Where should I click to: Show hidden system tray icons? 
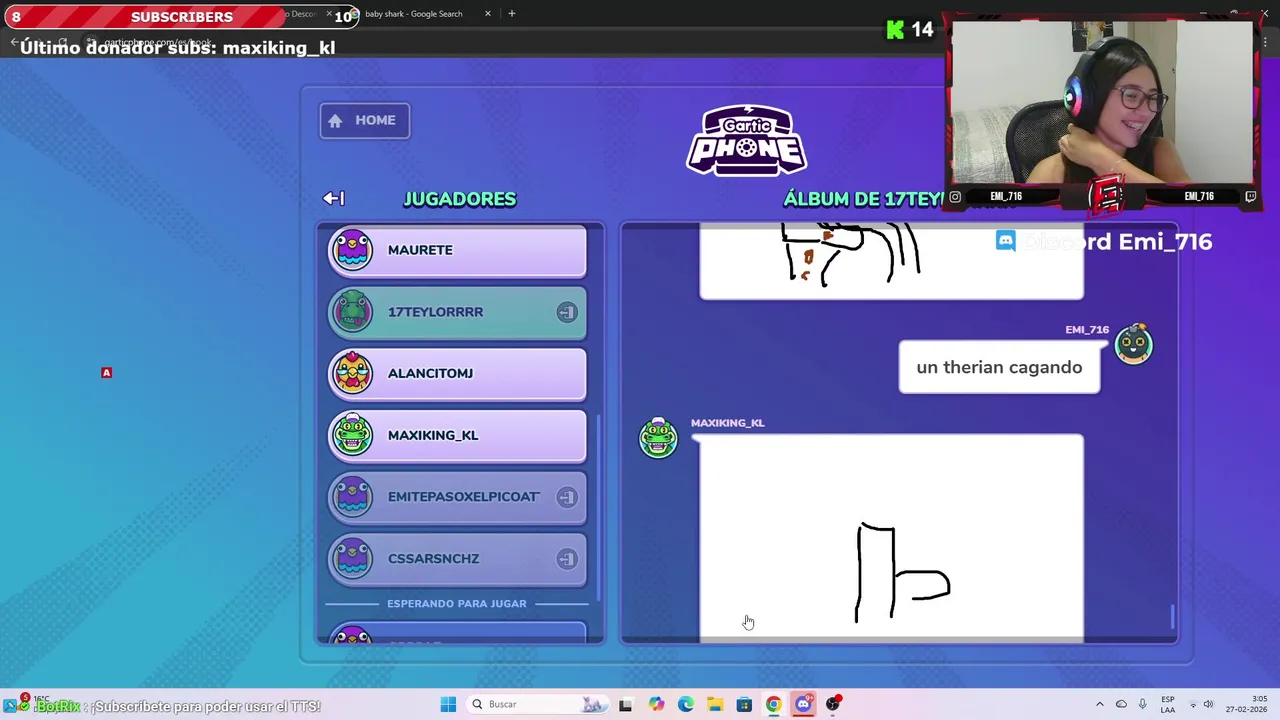[1100, 704]
